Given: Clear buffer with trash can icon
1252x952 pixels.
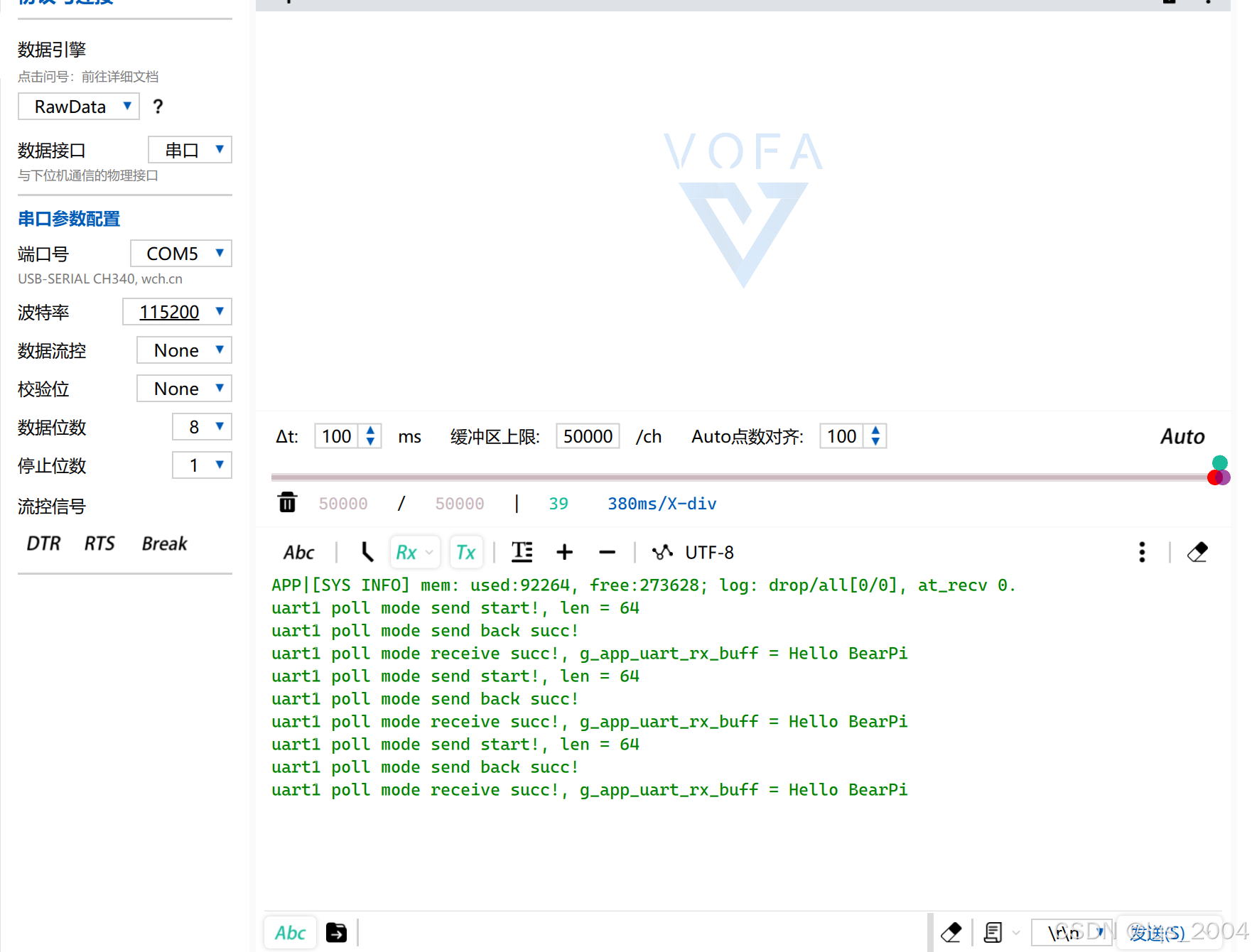Looking at the screenshot, I should (x=287, y=502).
